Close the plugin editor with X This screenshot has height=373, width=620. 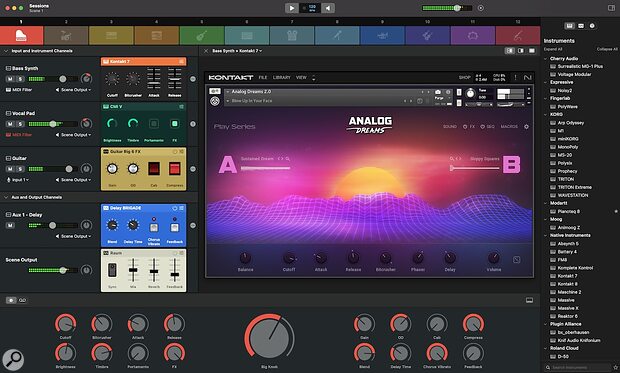[206, 51]
